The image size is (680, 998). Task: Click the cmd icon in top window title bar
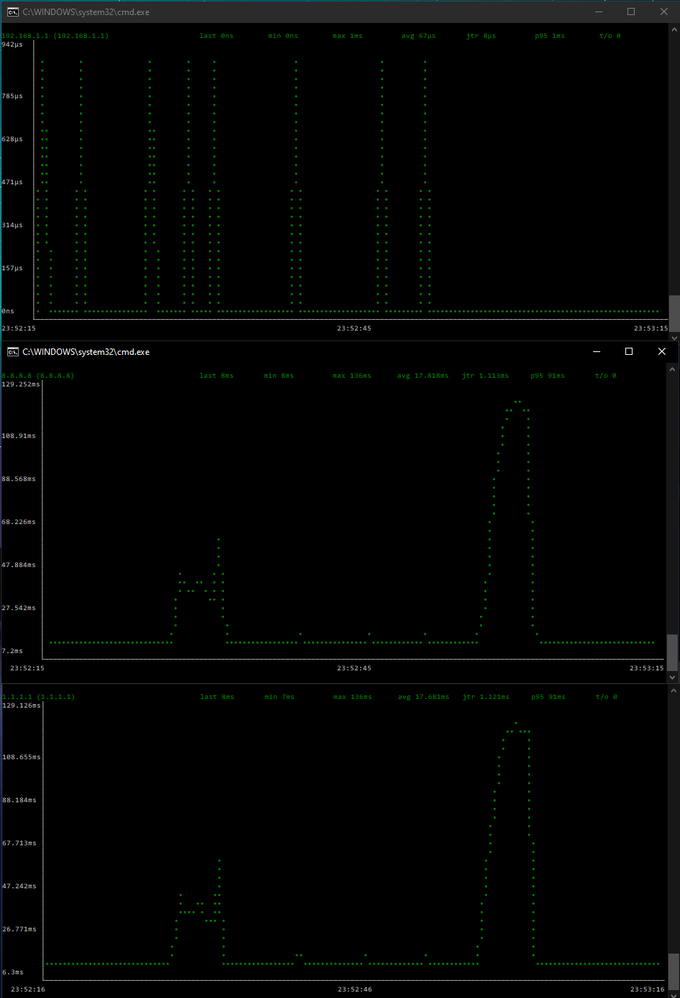(12, 11)
